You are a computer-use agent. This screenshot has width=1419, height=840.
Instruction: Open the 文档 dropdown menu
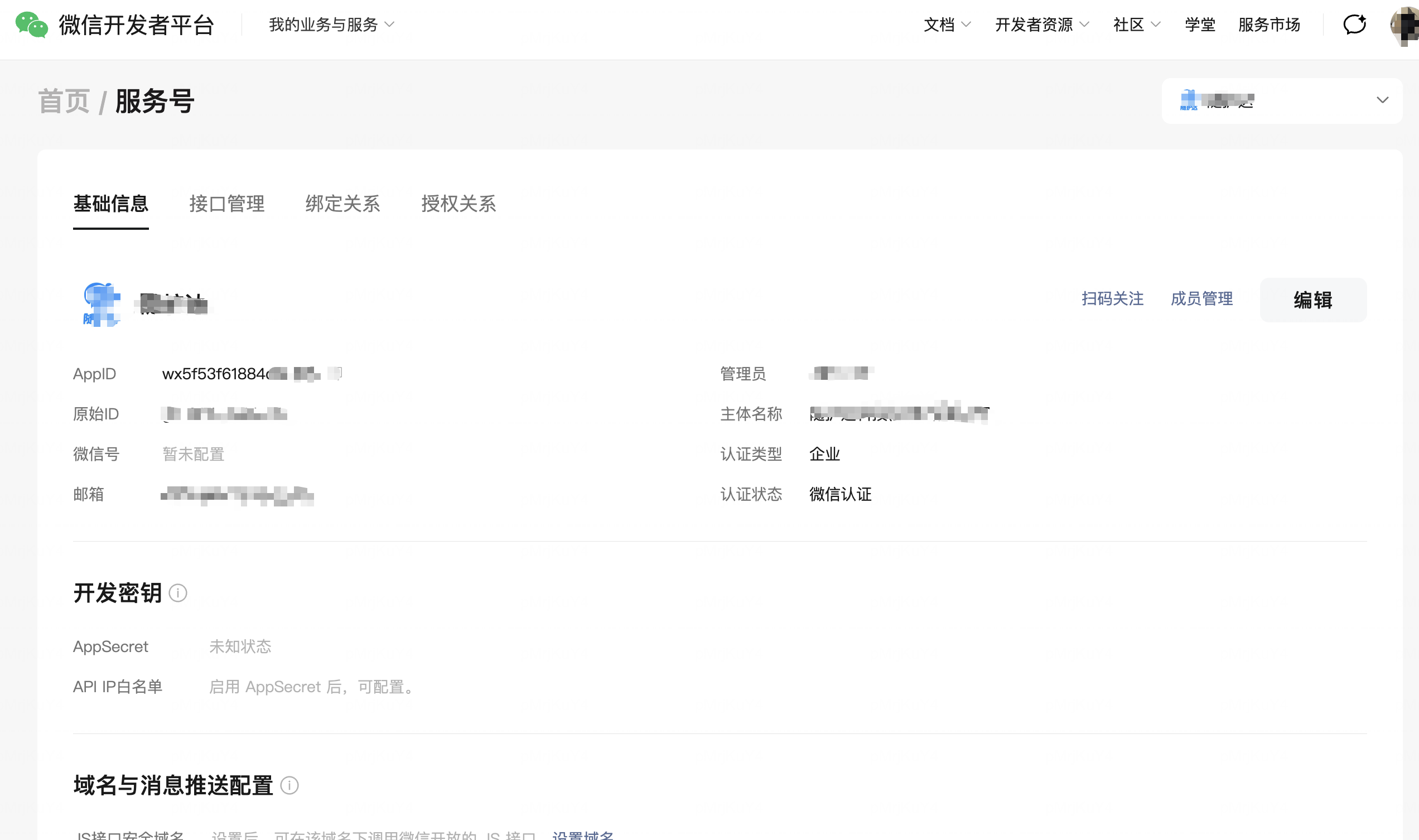point(947,25)
